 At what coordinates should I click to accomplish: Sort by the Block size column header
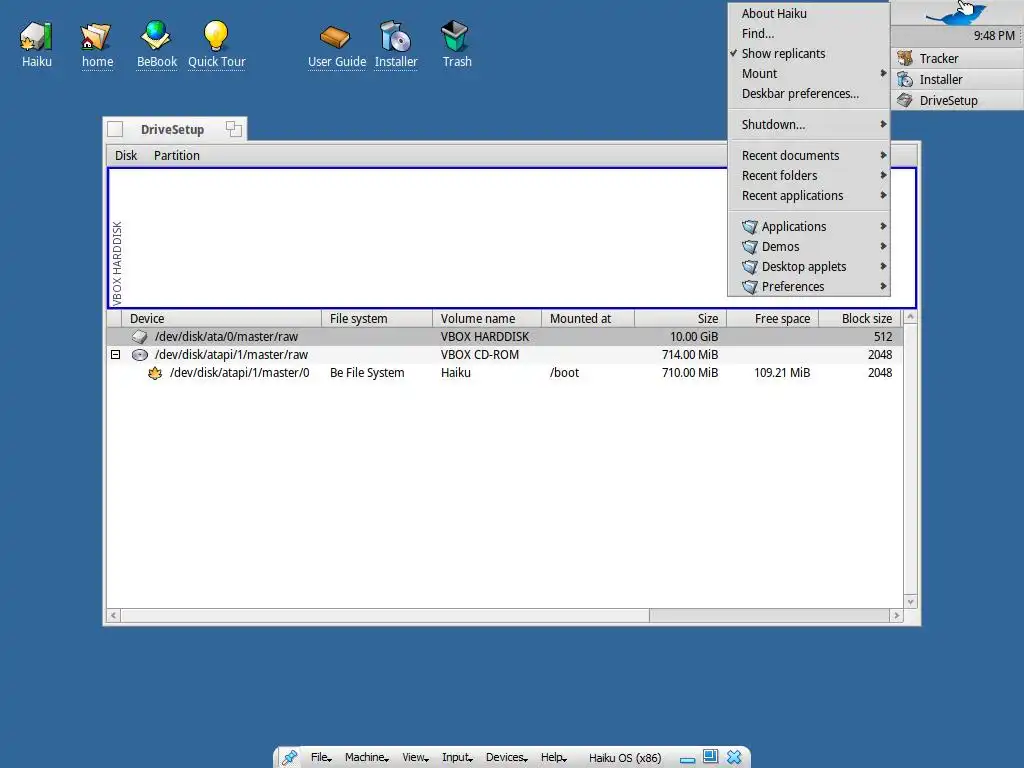tap(860, 319)
